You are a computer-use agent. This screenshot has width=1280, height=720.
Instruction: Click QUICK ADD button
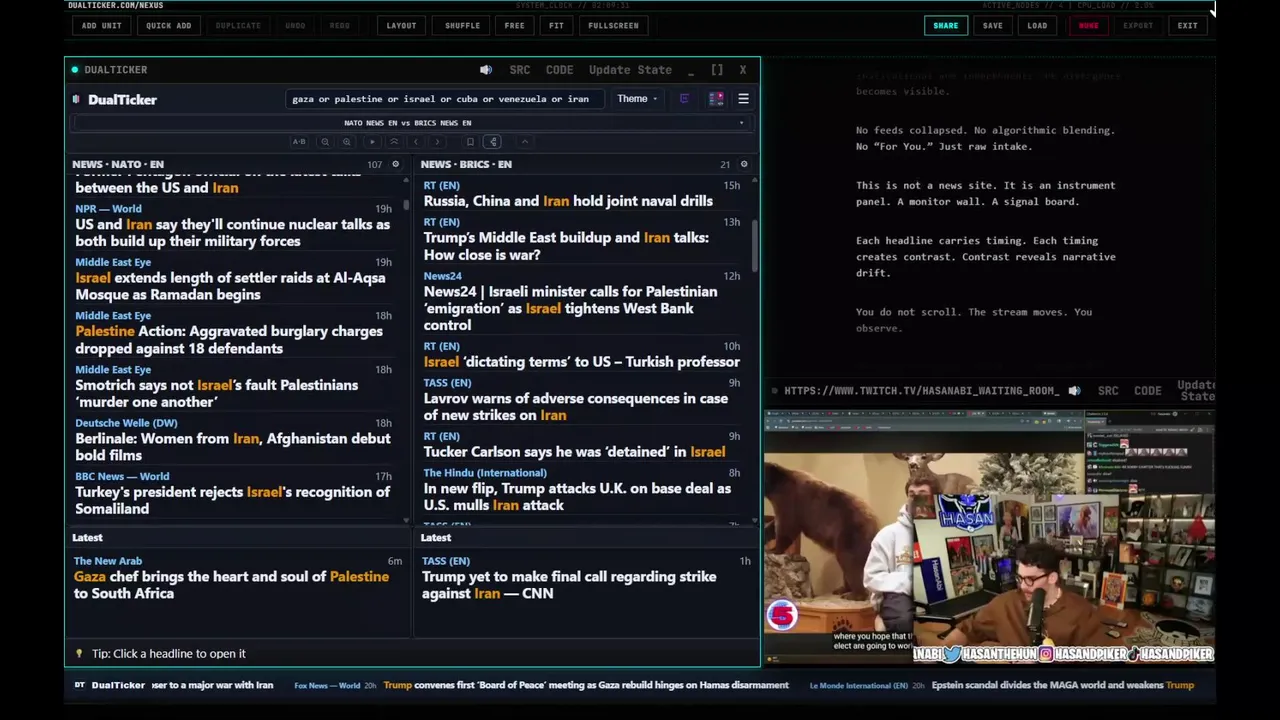point(168,25)
